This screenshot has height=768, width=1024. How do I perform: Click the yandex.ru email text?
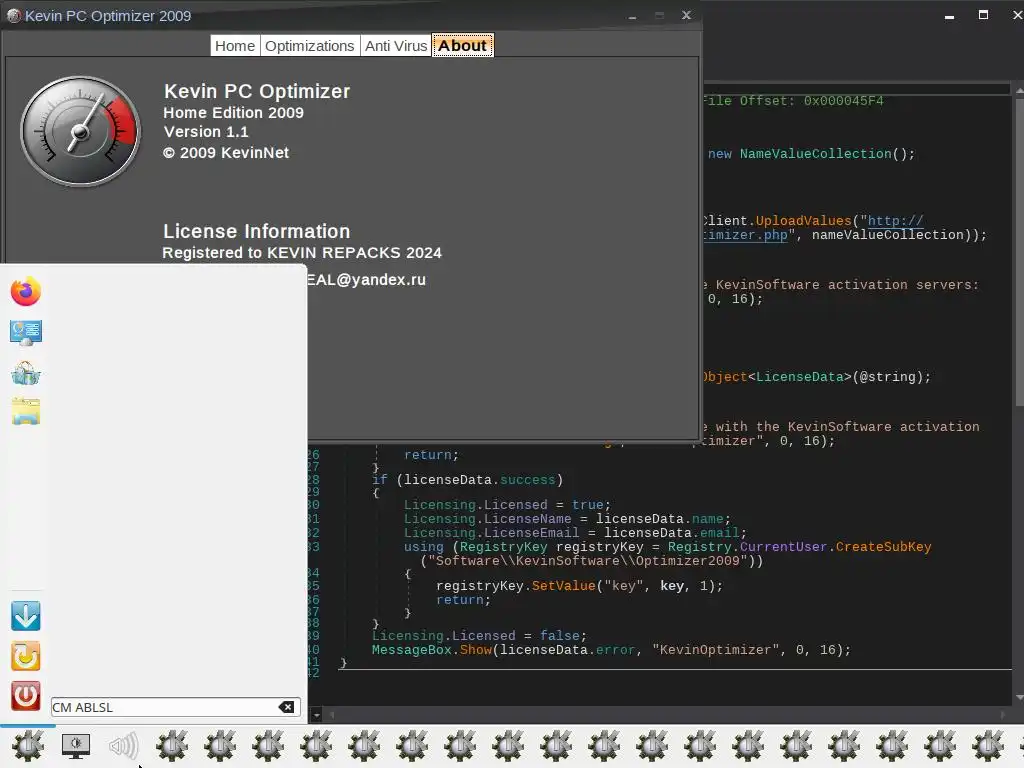(367, 280)
